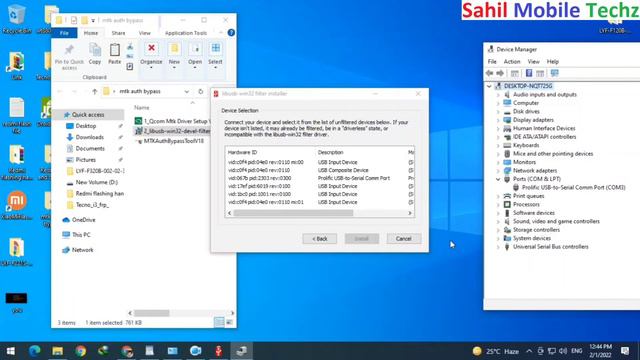Open the Recycle Bin desktop icon

click(16, 20)
